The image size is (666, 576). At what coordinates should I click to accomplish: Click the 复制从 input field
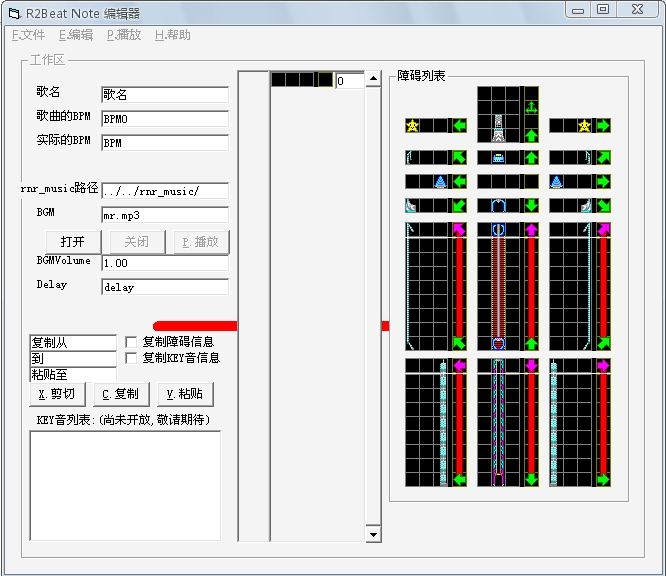(73, 343)
